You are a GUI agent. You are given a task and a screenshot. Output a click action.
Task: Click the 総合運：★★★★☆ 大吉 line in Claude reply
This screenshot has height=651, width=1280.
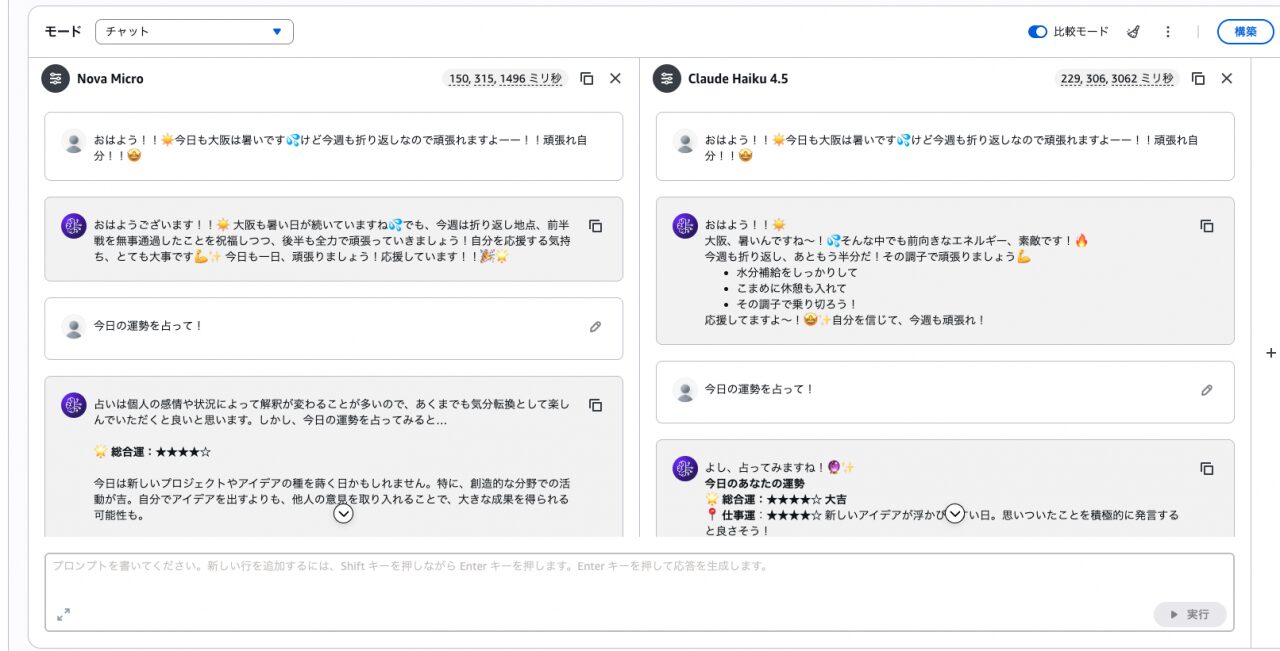click(776, 499)
